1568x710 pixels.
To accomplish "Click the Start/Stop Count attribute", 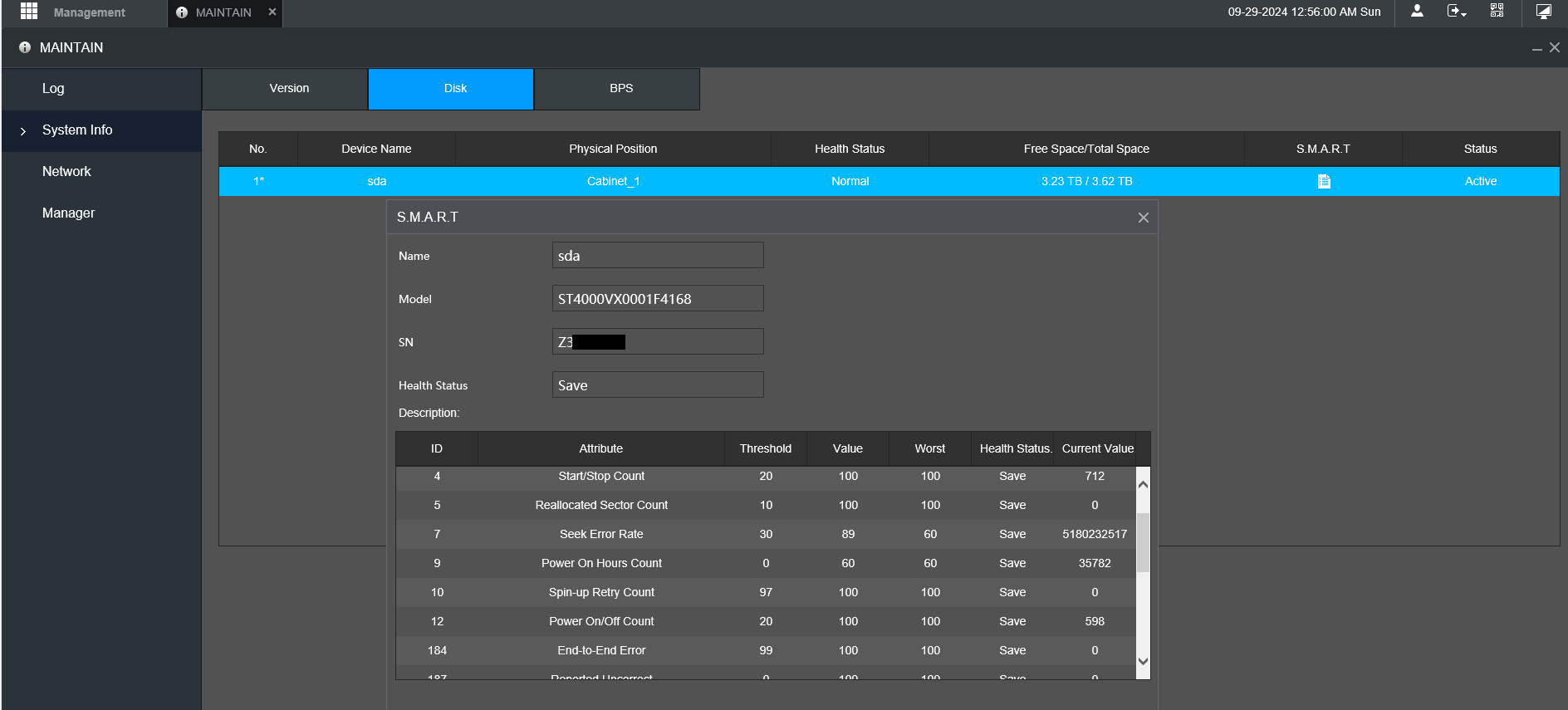I will 601,476.
